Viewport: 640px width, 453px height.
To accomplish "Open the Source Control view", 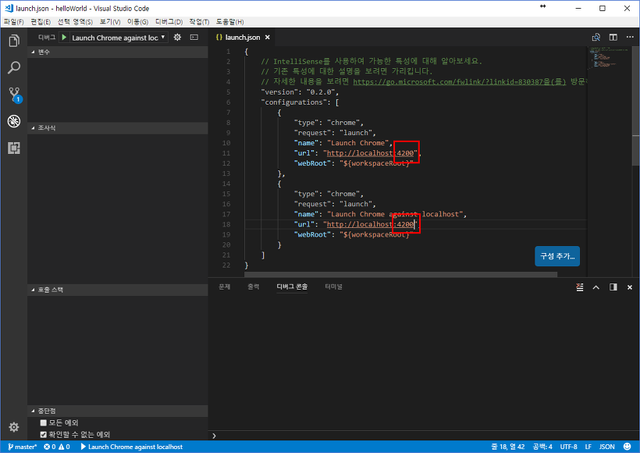I will (14, 95).
